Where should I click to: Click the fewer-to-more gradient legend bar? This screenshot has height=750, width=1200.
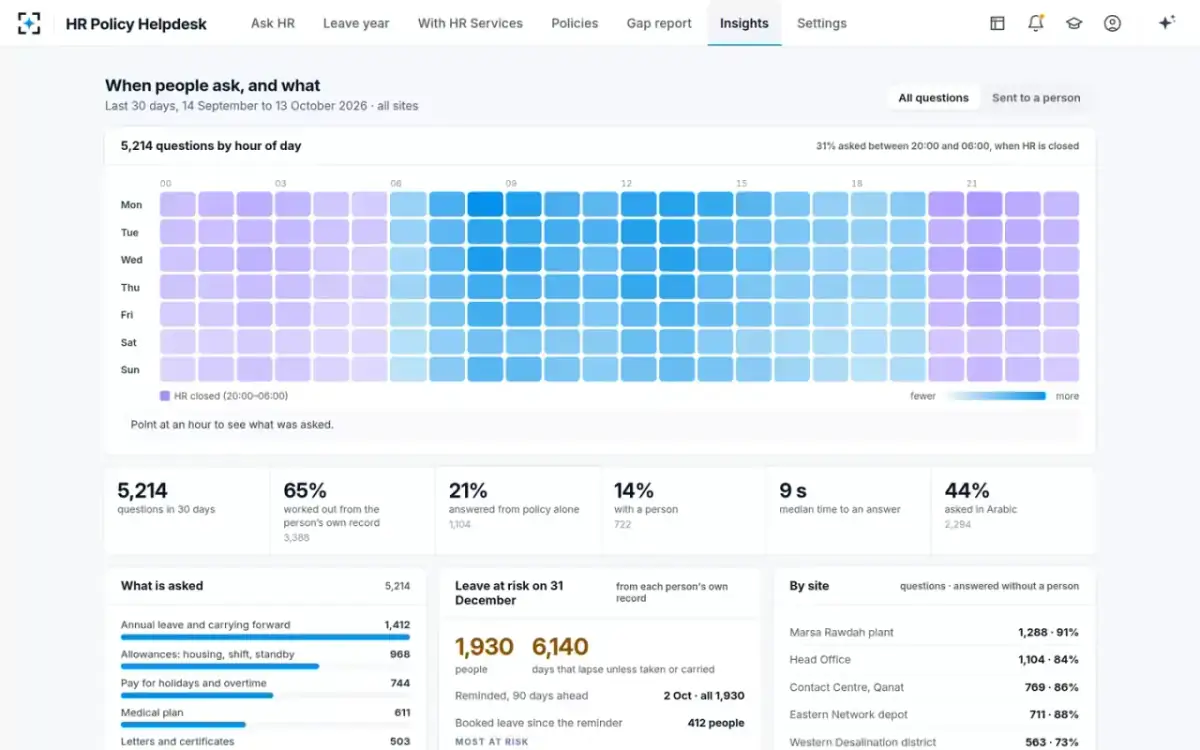(996, 396)
